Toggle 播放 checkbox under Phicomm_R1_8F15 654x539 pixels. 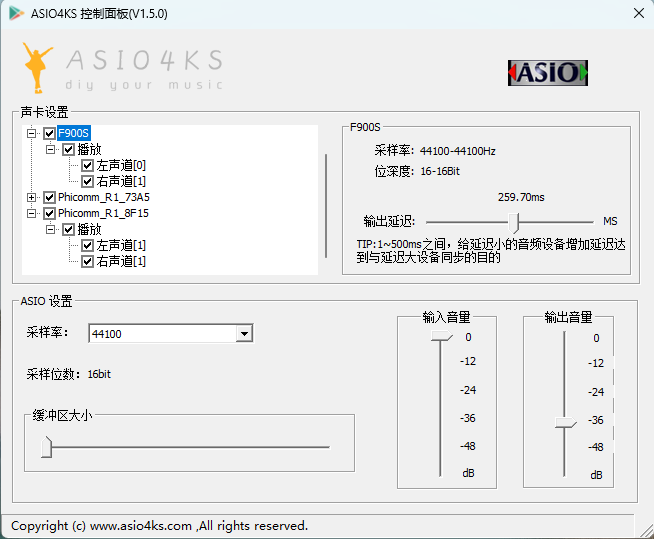click(x=69, y=229)
